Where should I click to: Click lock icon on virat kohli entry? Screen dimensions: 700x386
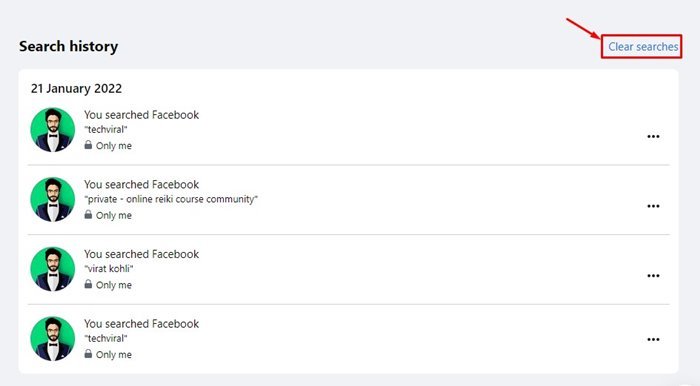(88, 284)
